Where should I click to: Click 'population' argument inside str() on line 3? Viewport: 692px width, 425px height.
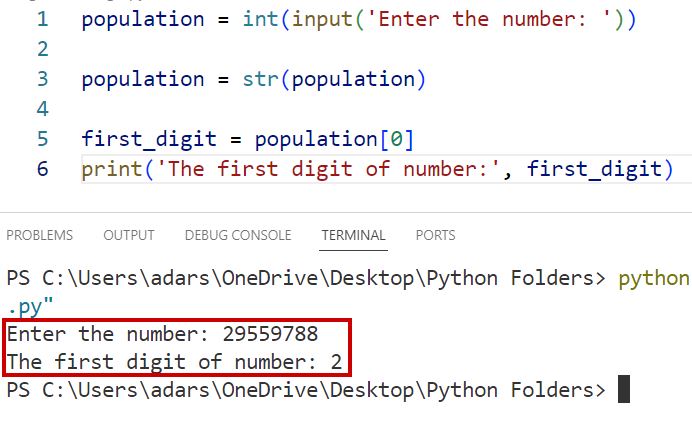(x=354, y=80)
